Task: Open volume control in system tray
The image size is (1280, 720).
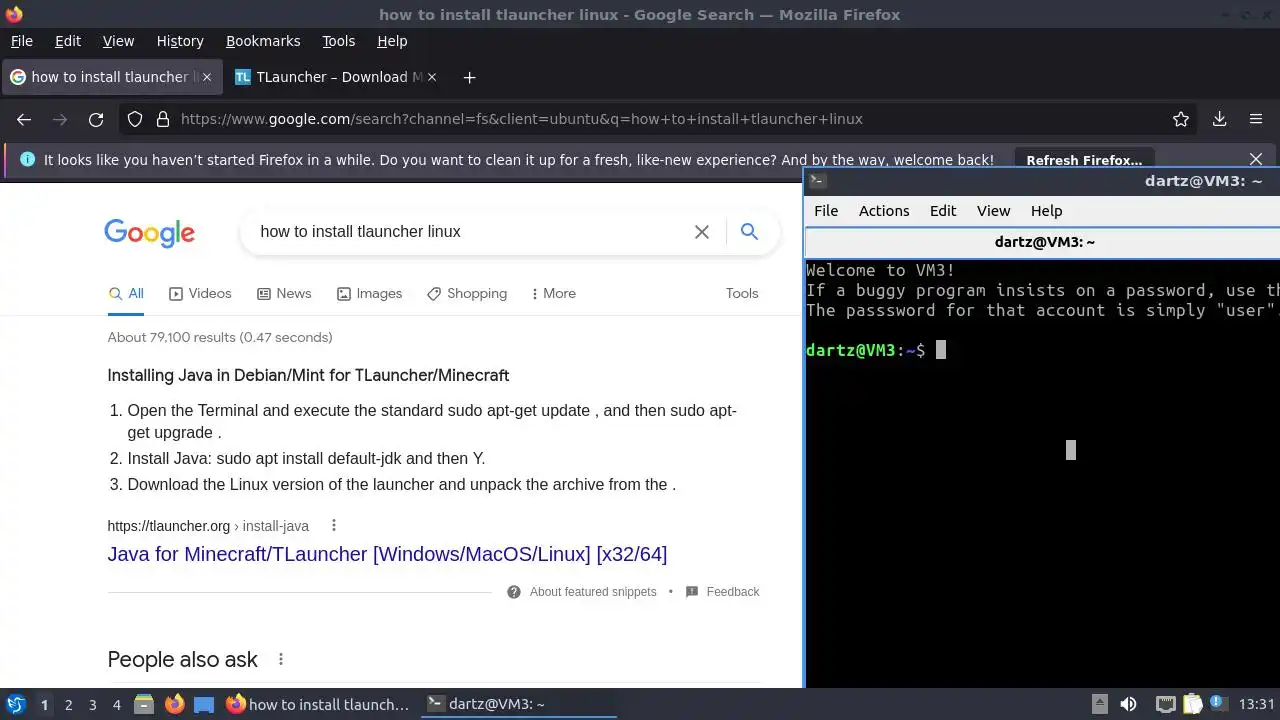Action: [x=1128, y=704]
